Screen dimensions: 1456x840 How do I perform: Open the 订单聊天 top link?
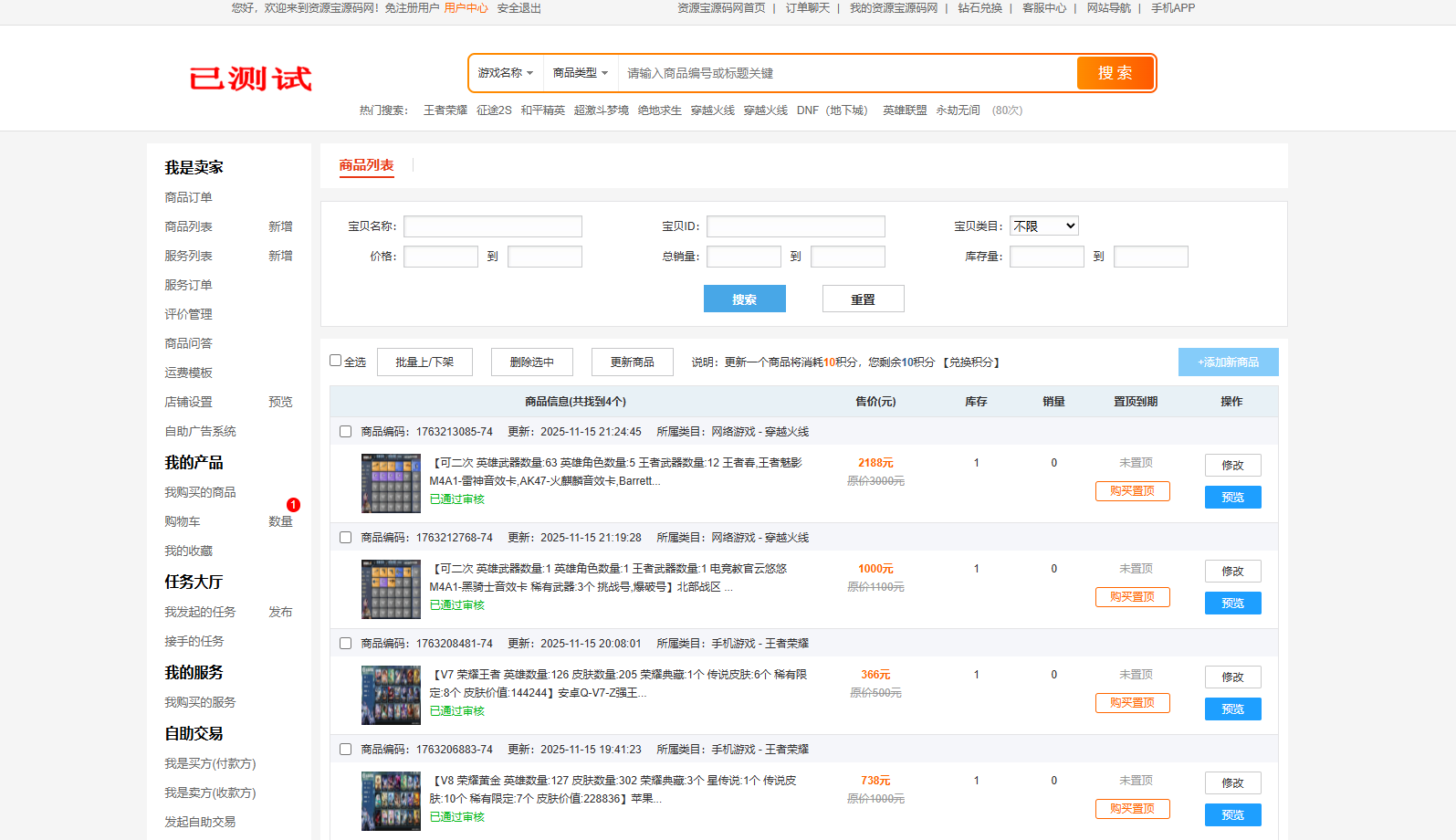coord(808,8)
